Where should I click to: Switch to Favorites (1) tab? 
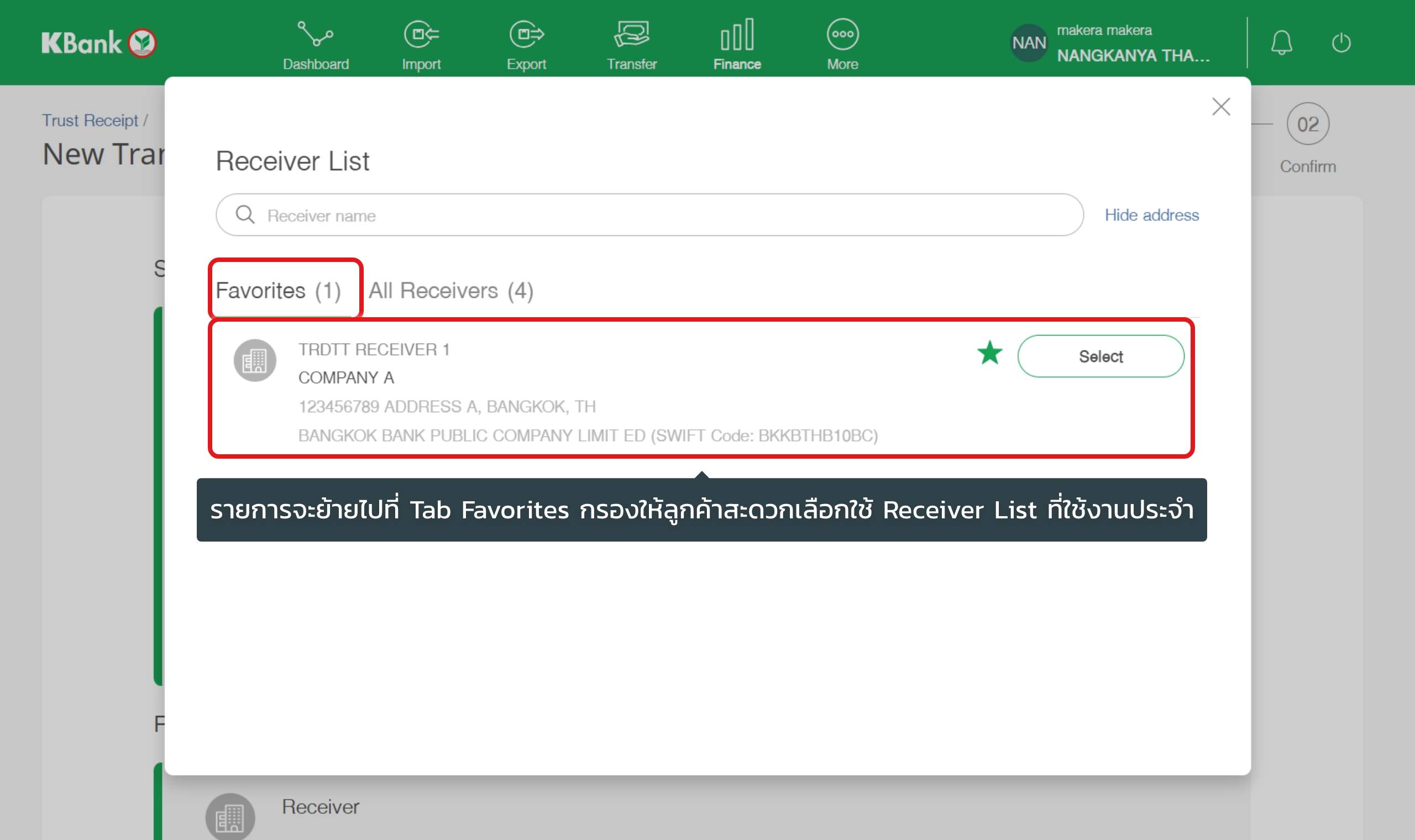coord(278,290)
